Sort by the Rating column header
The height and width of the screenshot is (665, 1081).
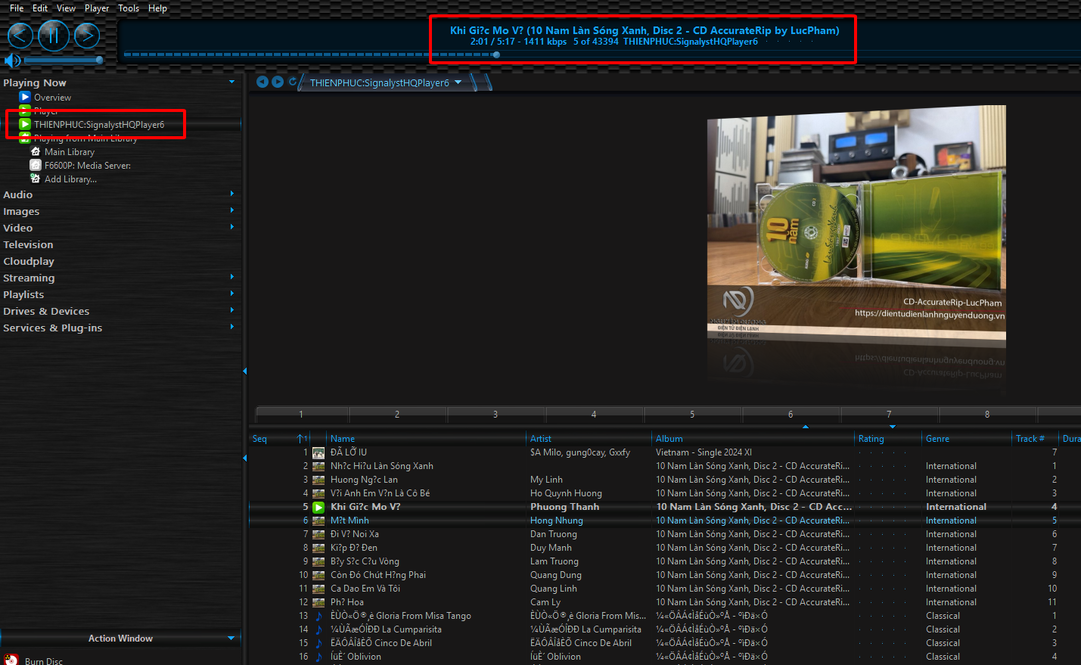coord(871,439)
